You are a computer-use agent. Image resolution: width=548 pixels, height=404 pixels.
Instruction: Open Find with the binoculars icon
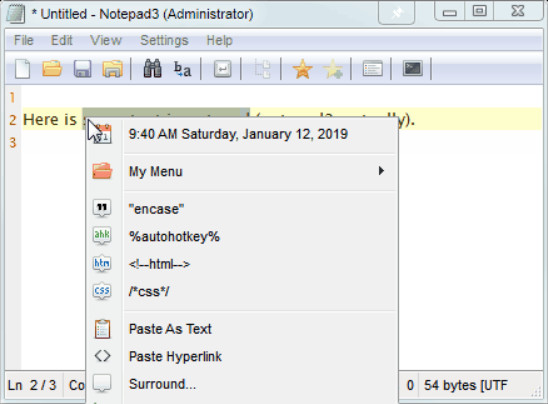[152, 68]
